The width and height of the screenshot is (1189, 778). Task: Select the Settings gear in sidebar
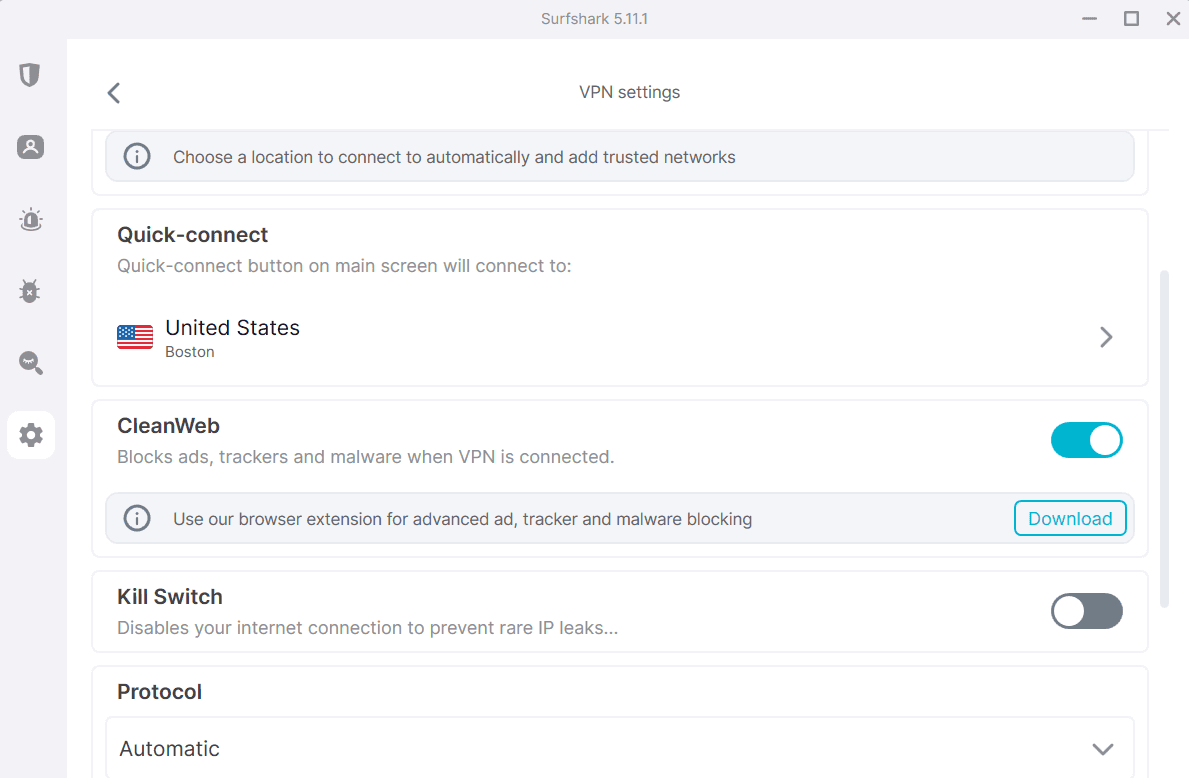pyautogui.click(x=31, y=435)
